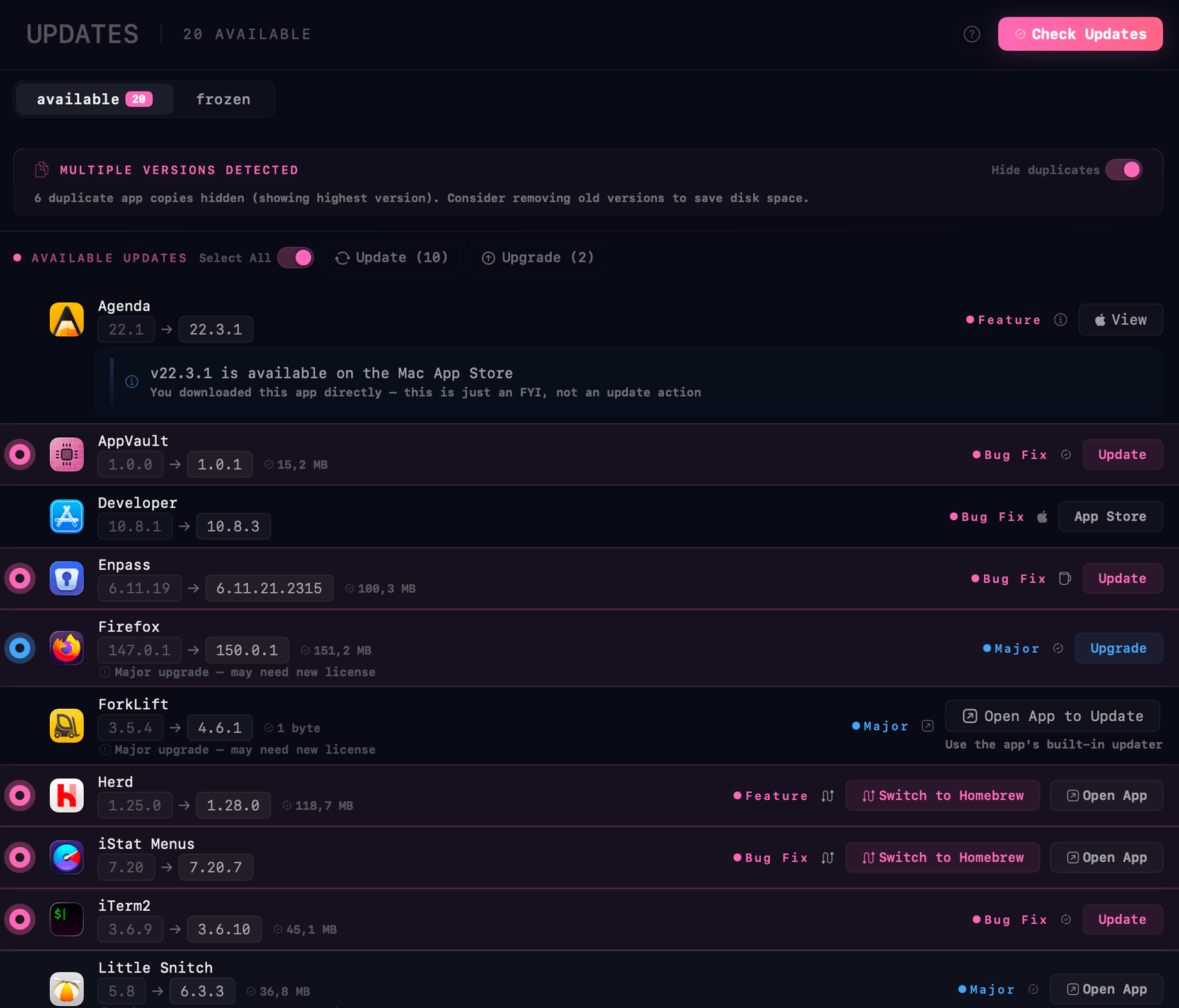
Task: Click Update button for Enpass
Action: pos(1122,578)
